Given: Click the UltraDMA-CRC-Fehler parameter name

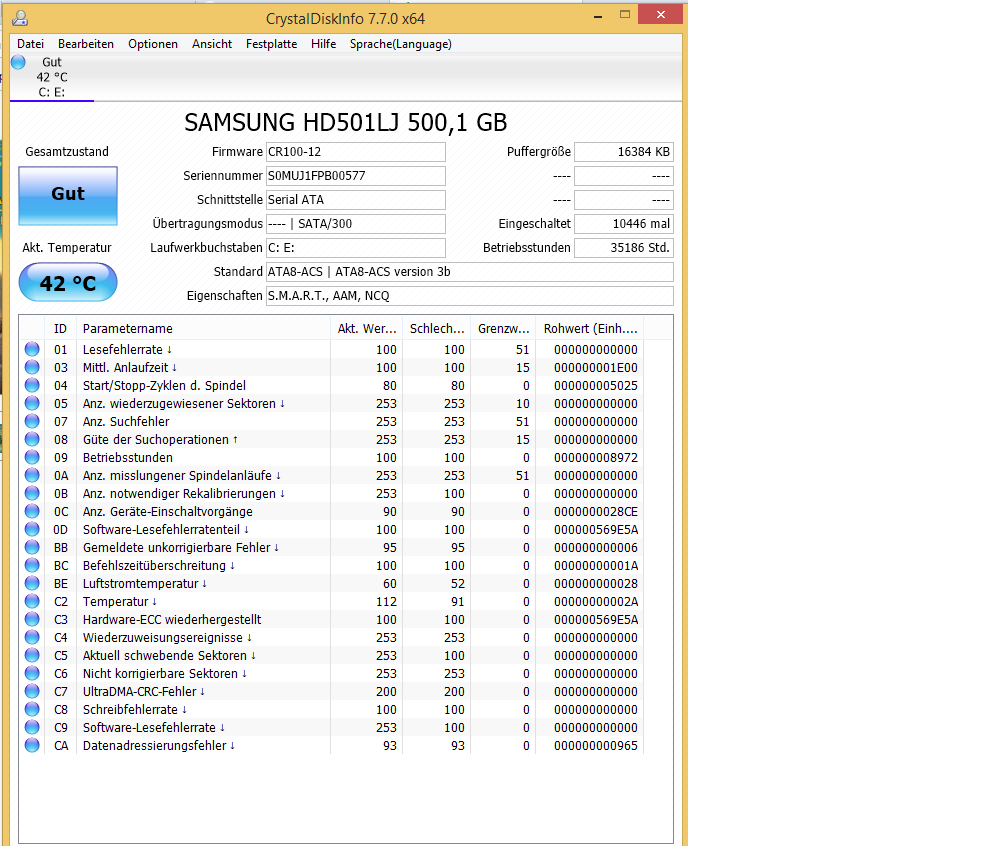Looking at the screenshot, I should click(x=140, y=692).
